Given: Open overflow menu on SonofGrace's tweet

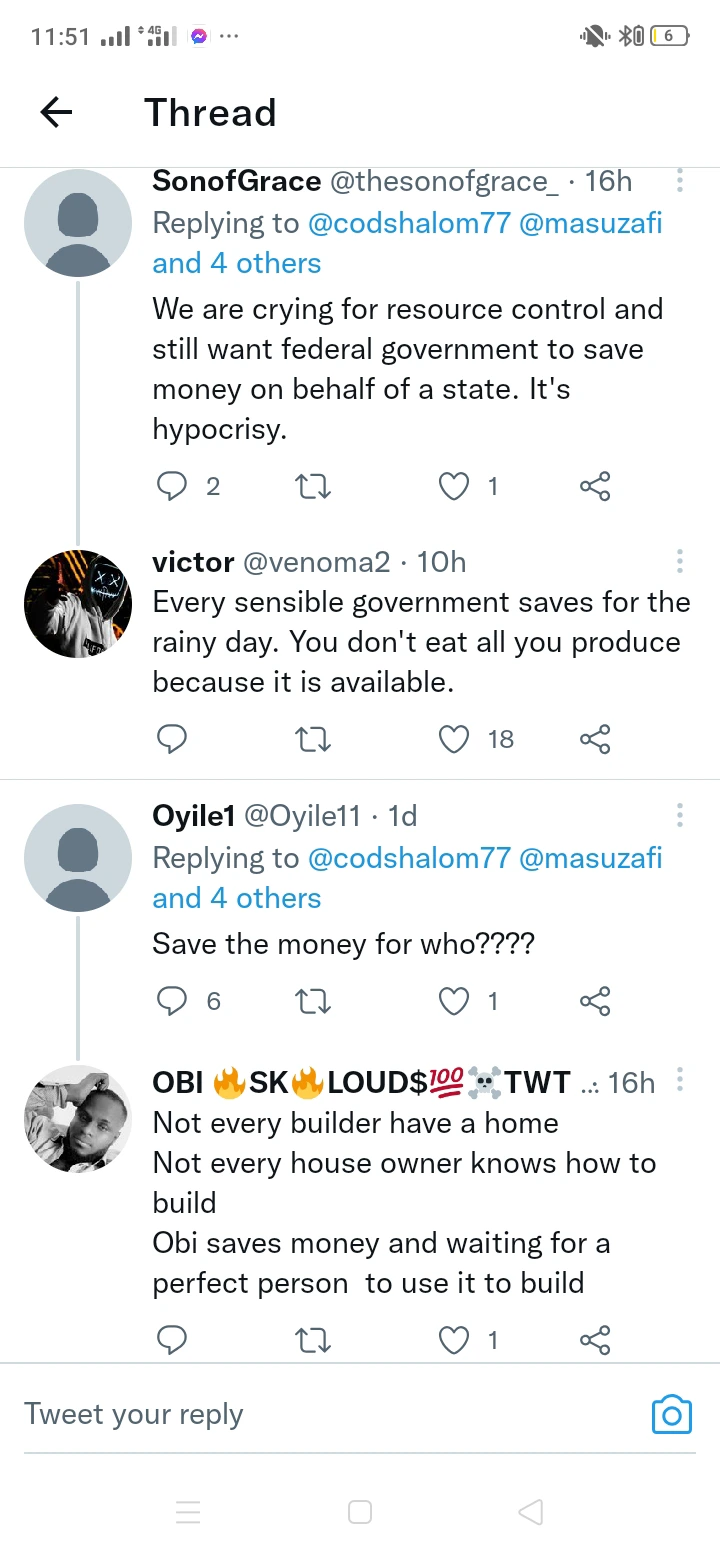Looking at the screenshot, I should pyautogui.click(x=680, y=181).
